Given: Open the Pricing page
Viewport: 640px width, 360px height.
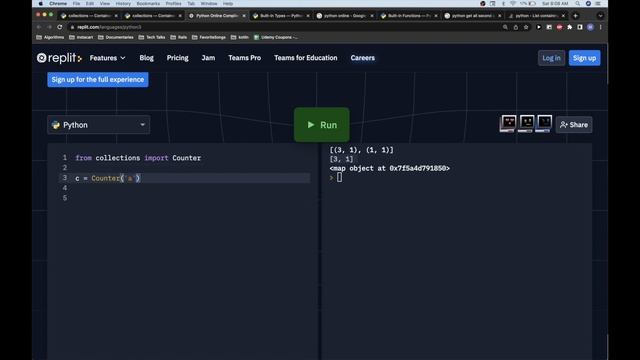Looking at the screenshot, I should (178, 58).
